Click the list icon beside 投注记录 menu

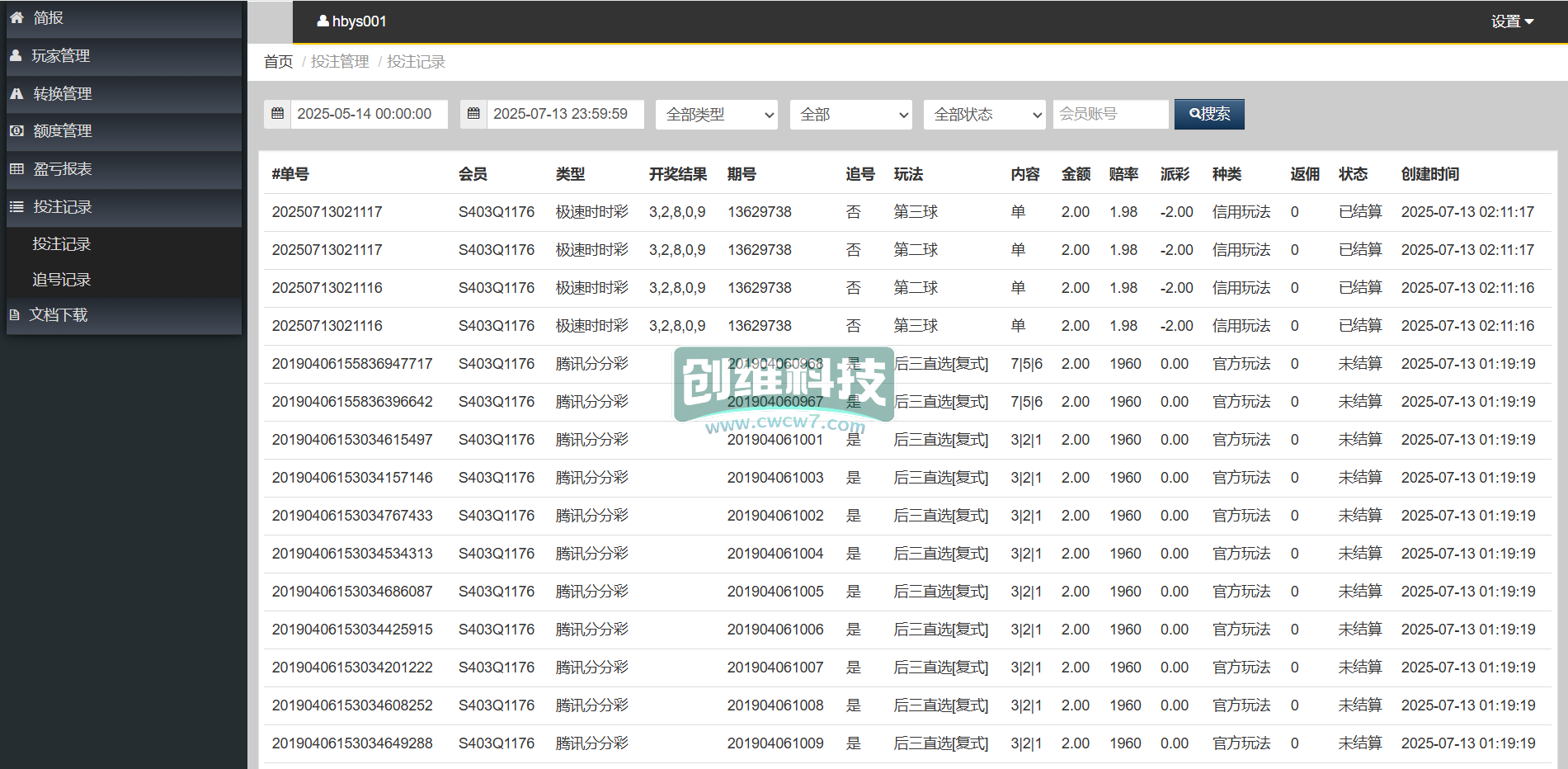[16, 206]
